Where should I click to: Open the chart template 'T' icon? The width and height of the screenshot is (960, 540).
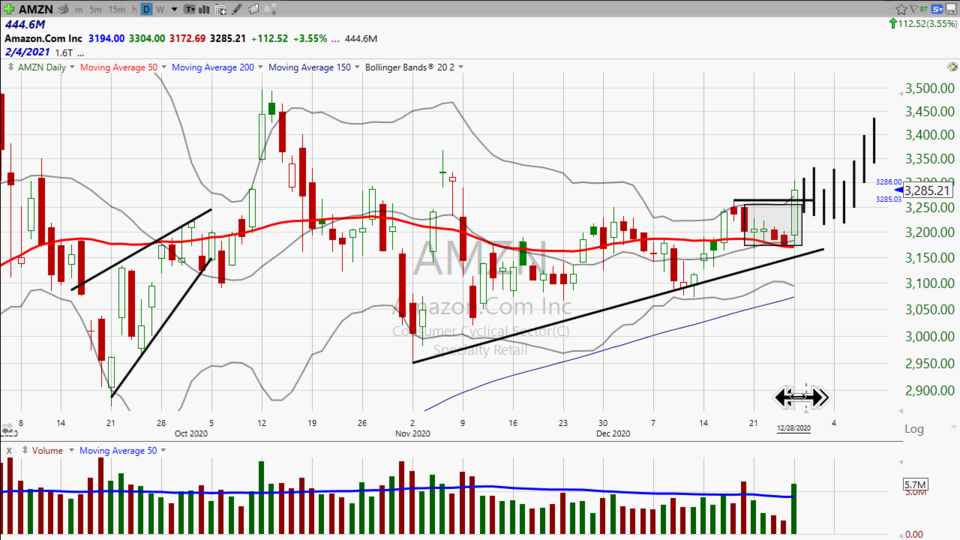(189, 9)
